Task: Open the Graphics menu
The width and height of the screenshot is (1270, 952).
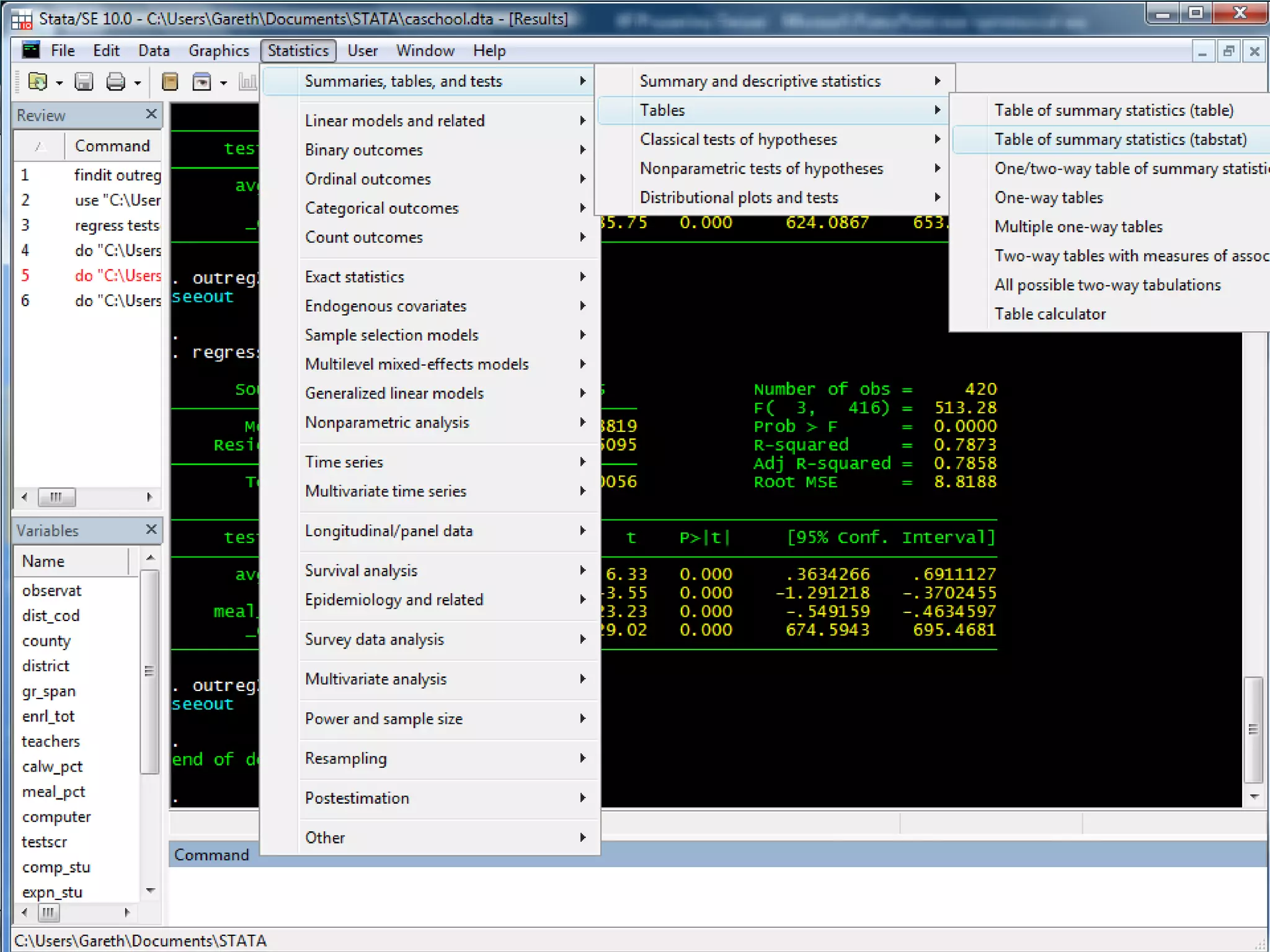Action: pyautogui.click(x=218, y=51)
